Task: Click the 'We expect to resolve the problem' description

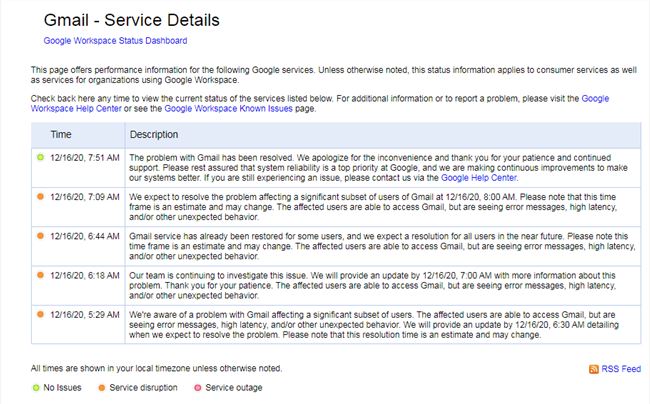Action: pos(373,207)
